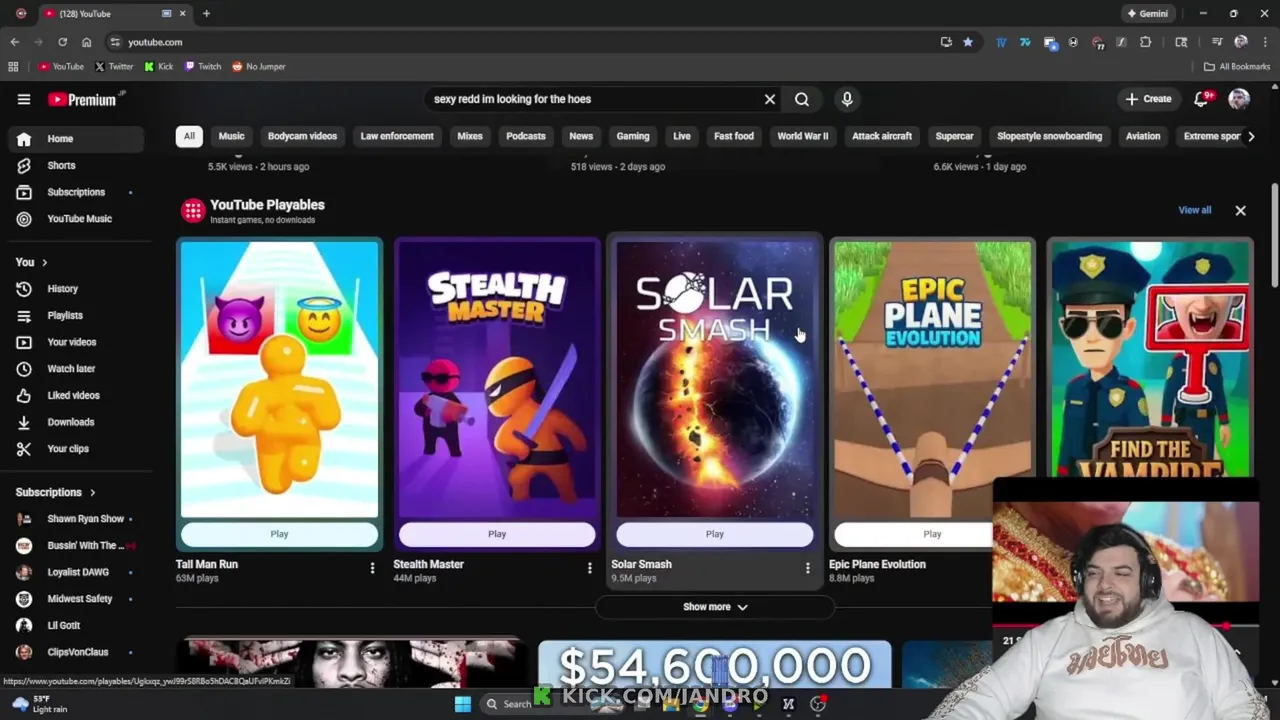The height and width of the screenshot is (720, 1280).
Task: Select the World War II chip
Action: pos(803,136)
